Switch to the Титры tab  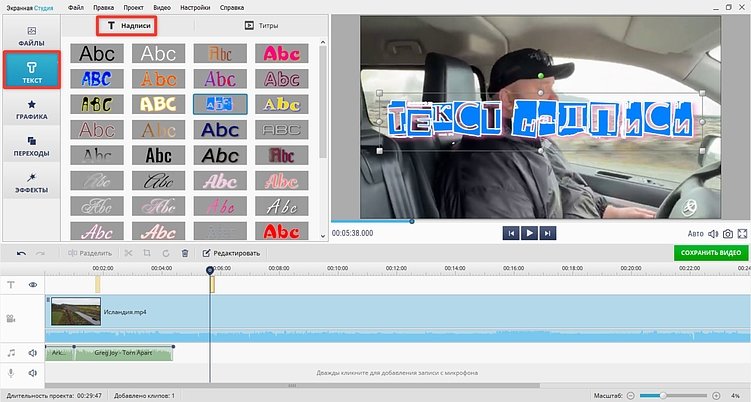coord(261,25)
